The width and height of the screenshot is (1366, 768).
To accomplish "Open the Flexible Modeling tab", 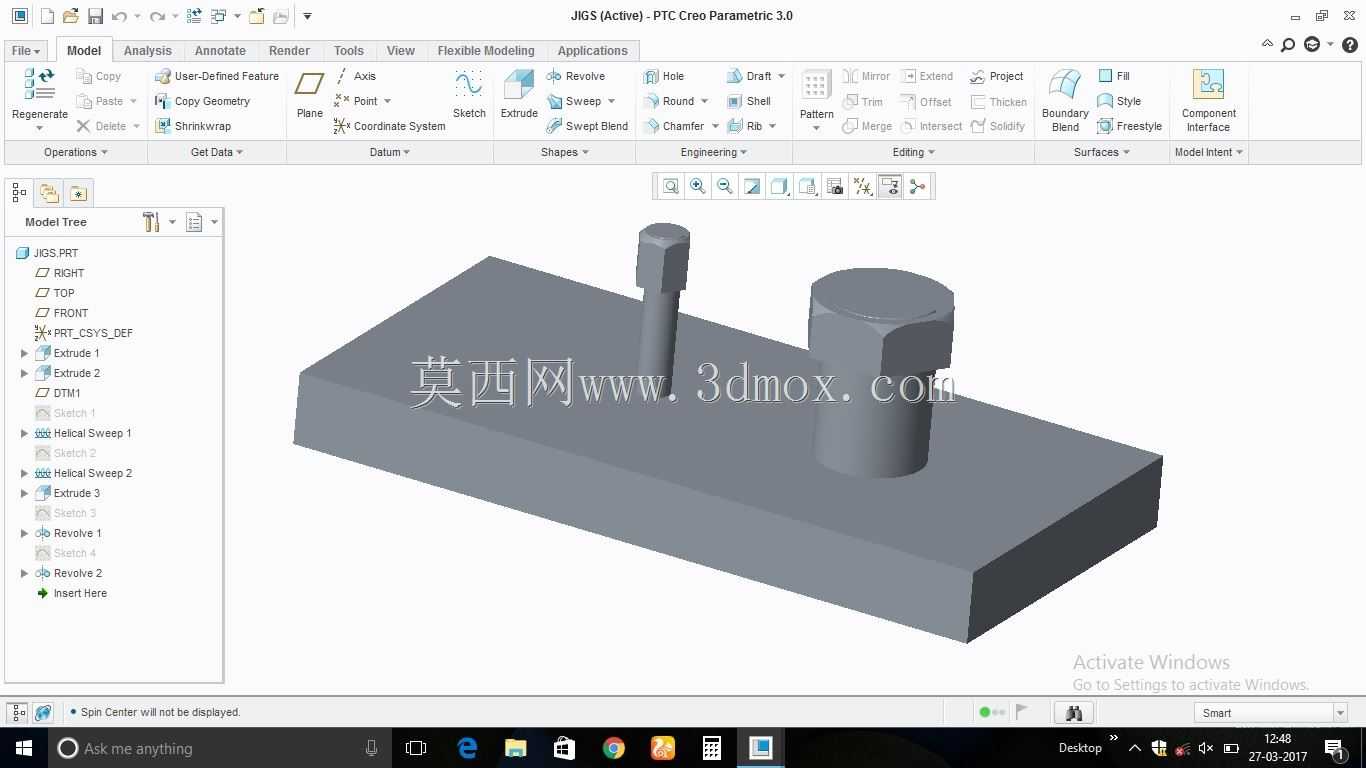I will click(486, 50).
